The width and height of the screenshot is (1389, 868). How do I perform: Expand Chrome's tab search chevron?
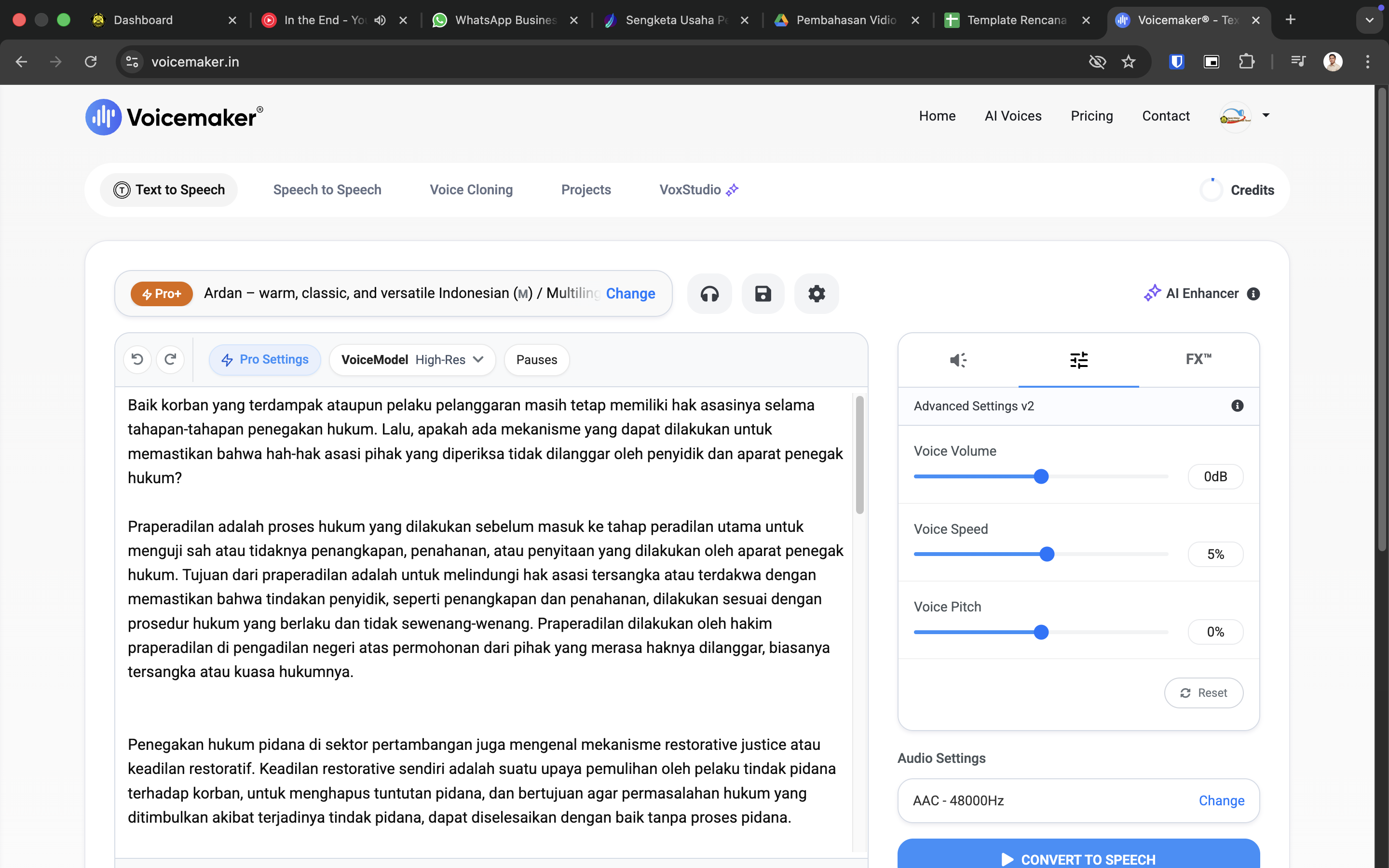[x=1369, y=20]
